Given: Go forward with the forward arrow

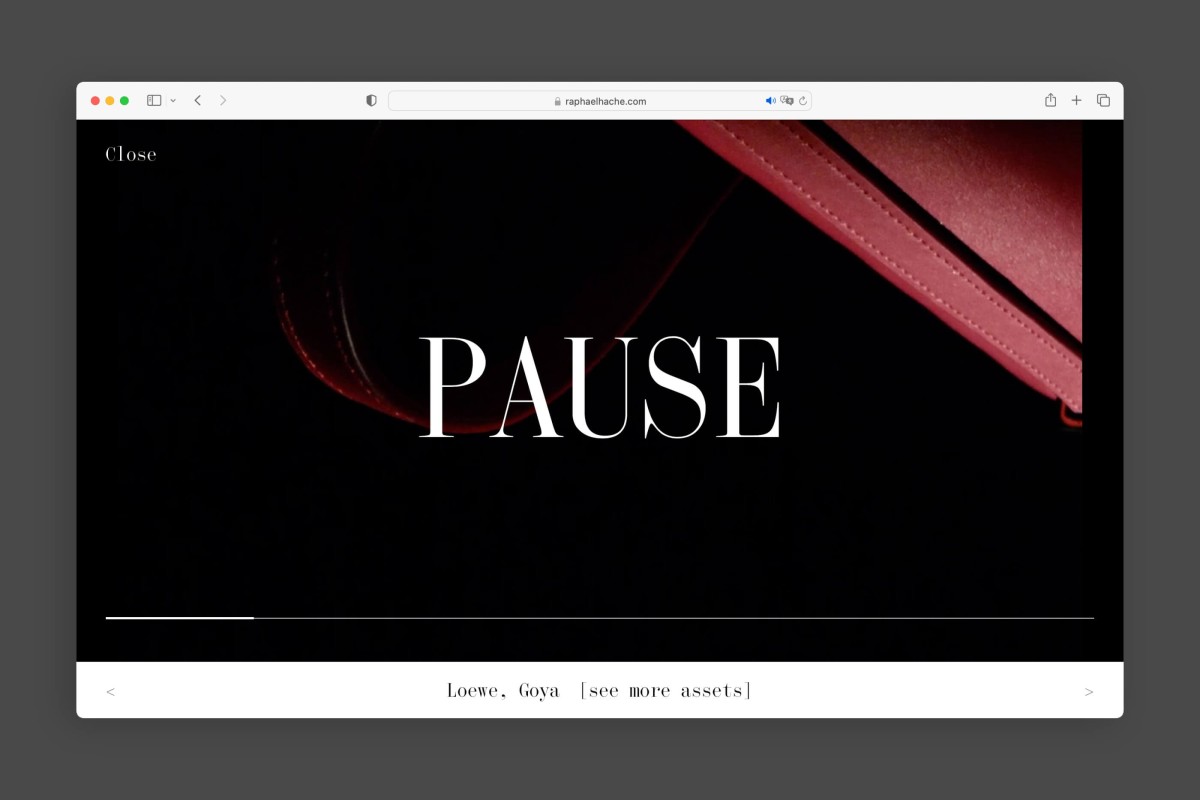Looking at the screenshot, I should [x=223, y=101].
